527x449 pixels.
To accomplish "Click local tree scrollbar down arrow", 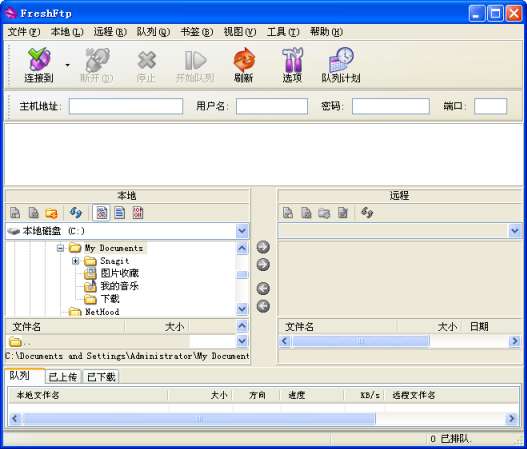I will coord(242,308).
